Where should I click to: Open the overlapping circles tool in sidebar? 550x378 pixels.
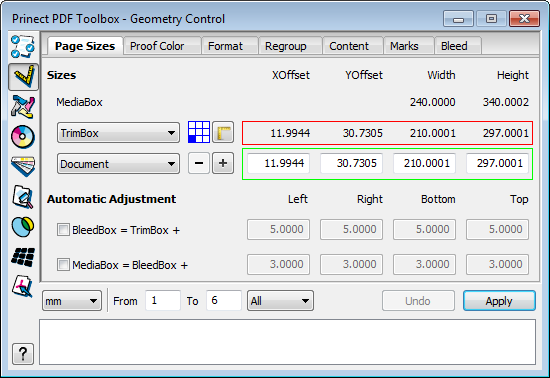pos(23,227)
